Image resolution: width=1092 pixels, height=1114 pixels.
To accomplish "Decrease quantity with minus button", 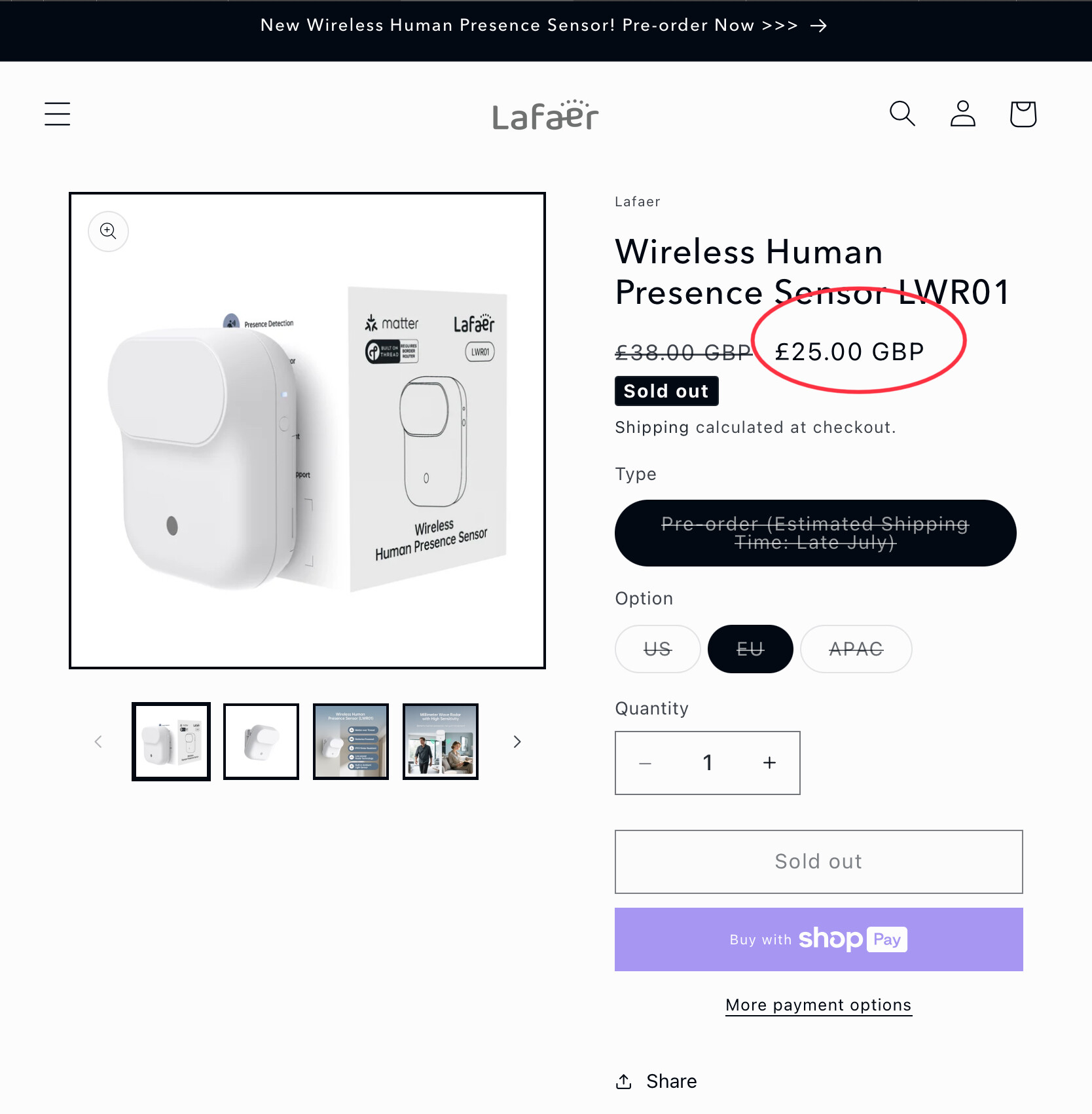I will [645, 763].
